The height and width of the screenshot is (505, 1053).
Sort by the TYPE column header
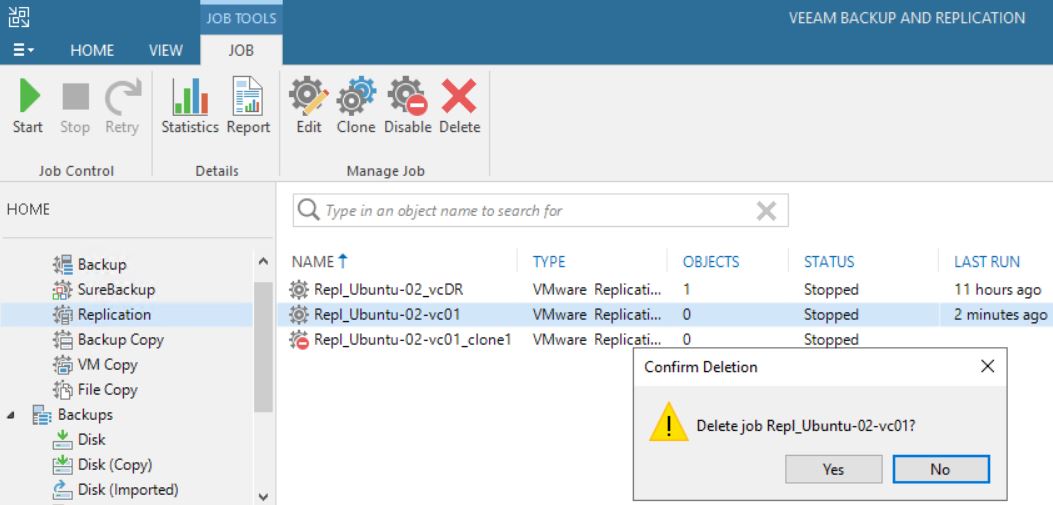(549, 262)
